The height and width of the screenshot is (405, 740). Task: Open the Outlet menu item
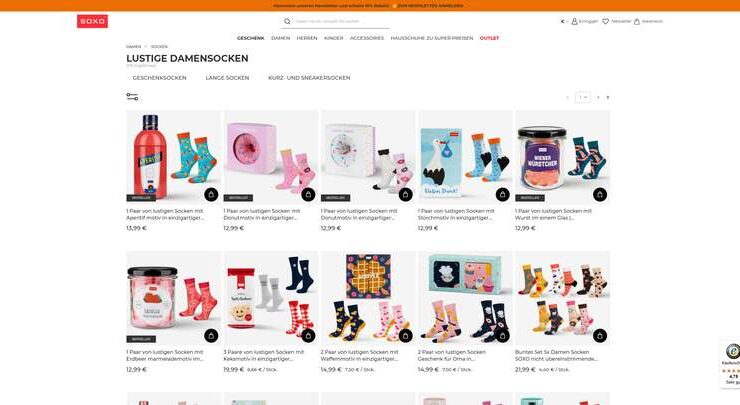coord(489,38)
